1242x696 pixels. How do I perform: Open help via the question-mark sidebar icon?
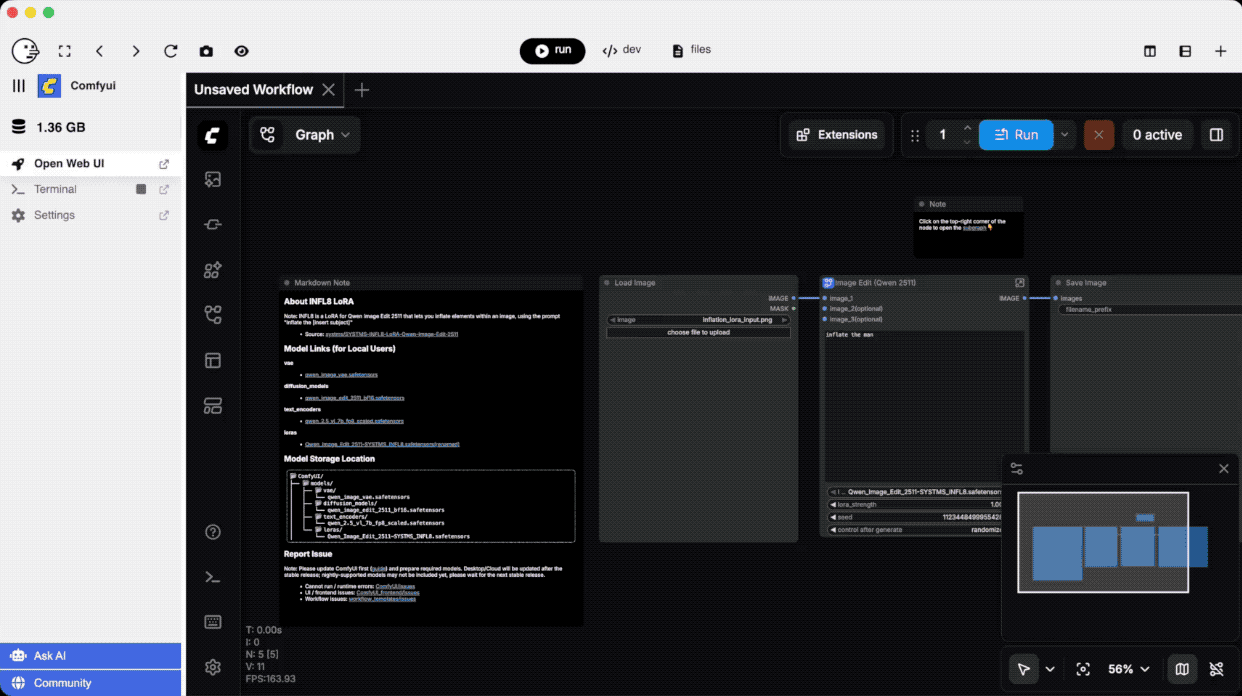(x=212, y=532)
